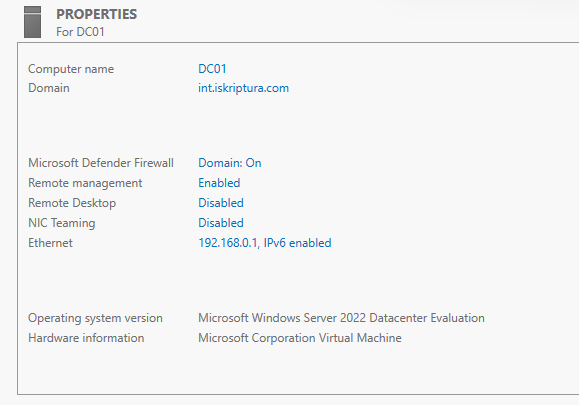Open the DC01 computer name link
The image size is (579, 405).
click(212, 69)
